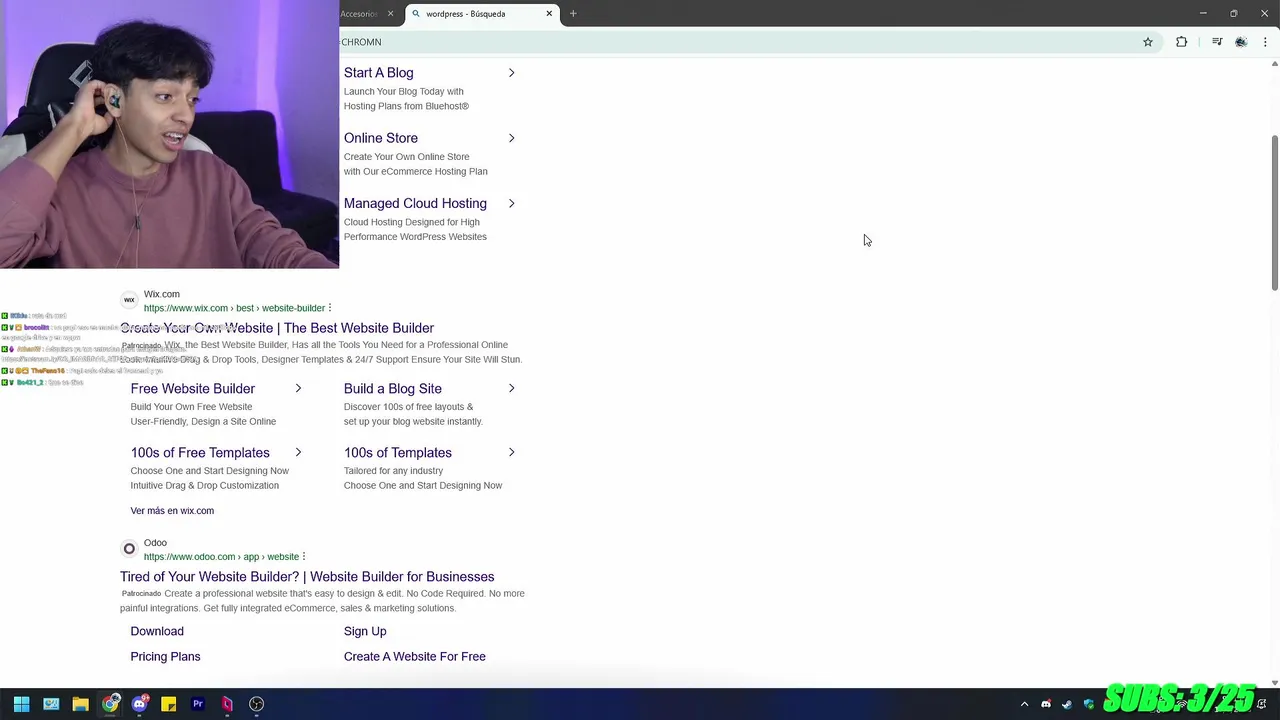This screenshot has width=1280, height=720.
Task: Click the address bar text
Action: [x=361, y=42]
